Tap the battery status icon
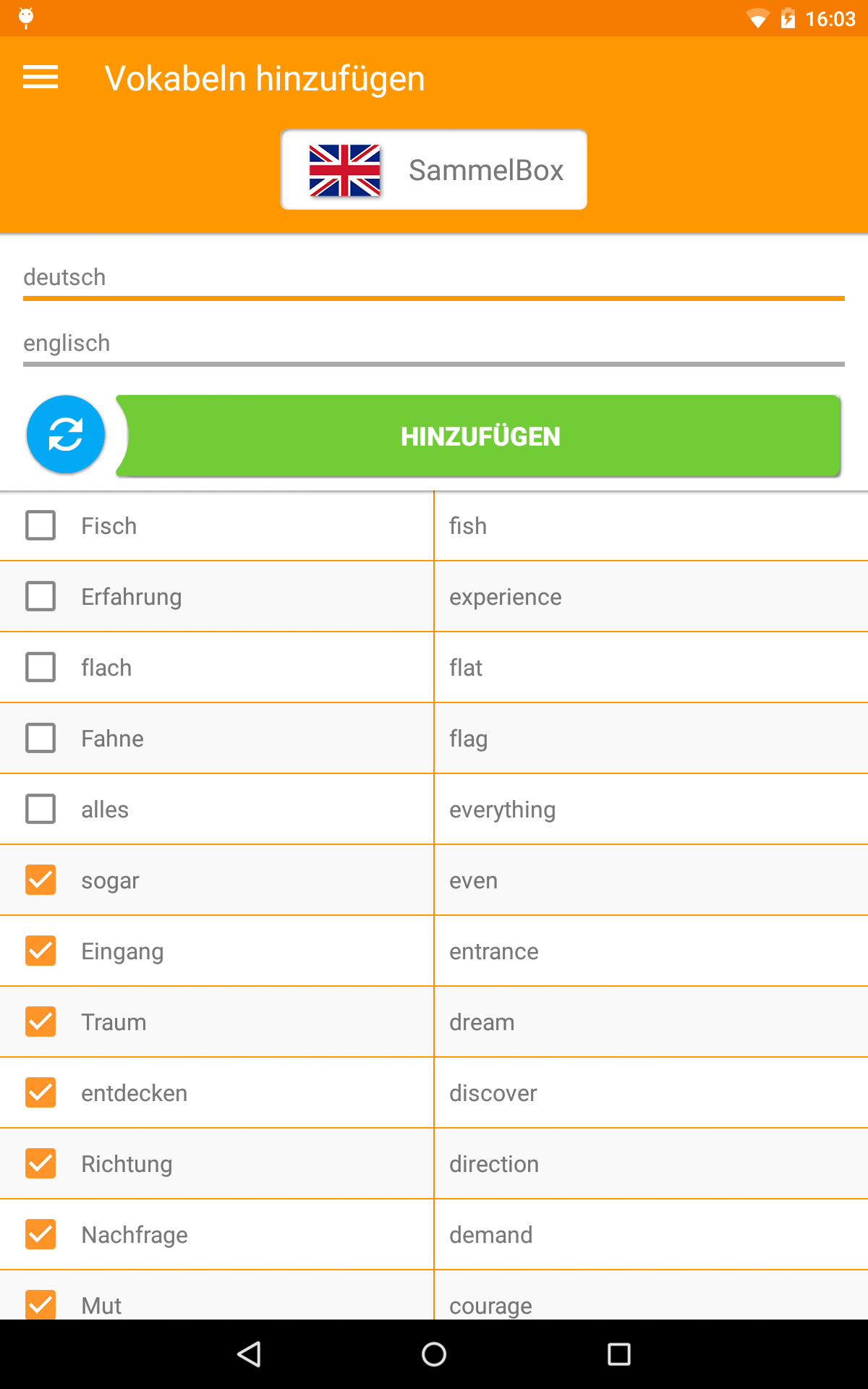 pyautogui.click(x=788, y=19)
